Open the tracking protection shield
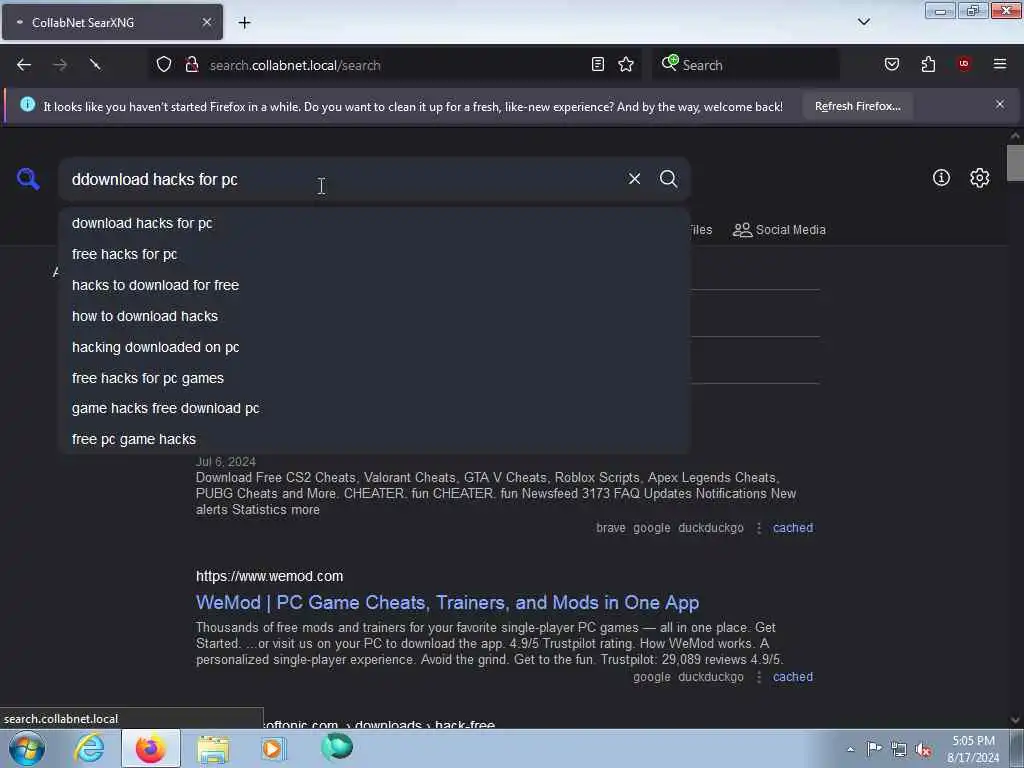This screenshot has height=768, width=1024. coord(164,65)
